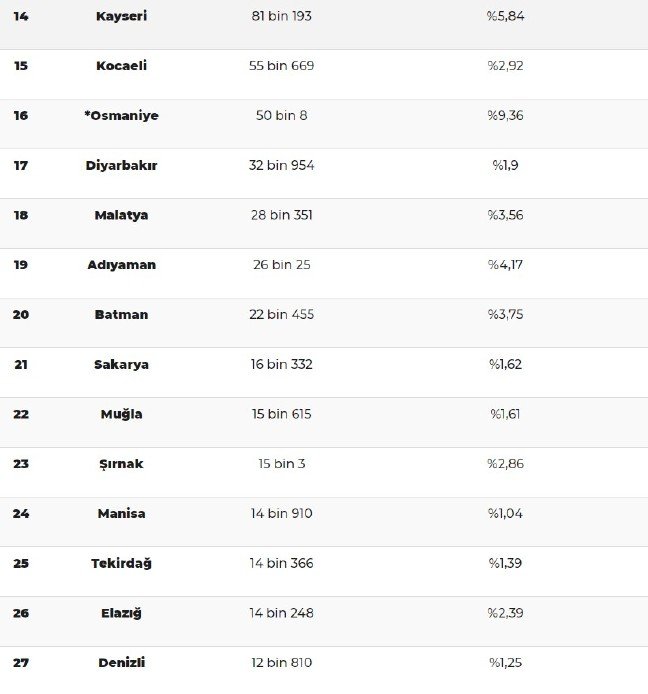Click the value 81 bin 193
Image resolution: width=648 pixels, height=694 pixels.
[x=281, y=16]
